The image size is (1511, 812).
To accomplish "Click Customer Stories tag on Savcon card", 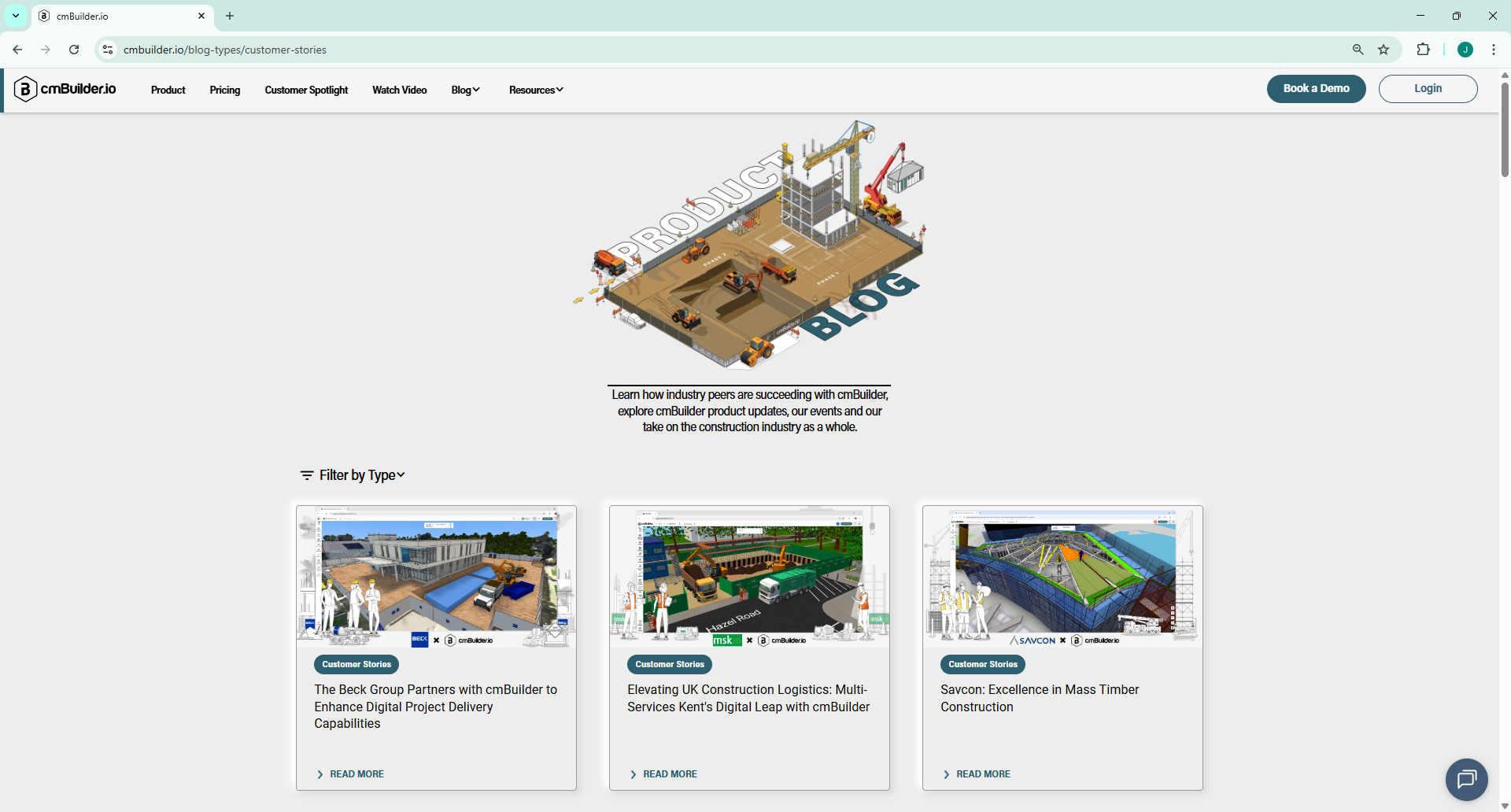I will pos(983,665).
